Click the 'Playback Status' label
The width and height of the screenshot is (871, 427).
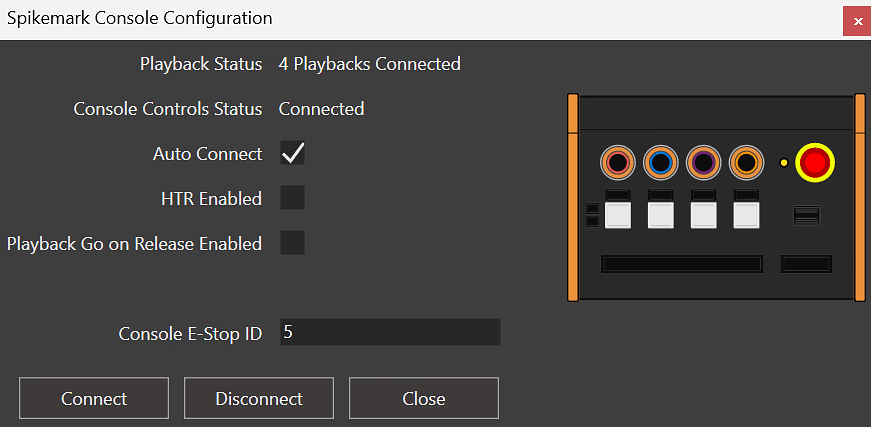[x=201, y=64]
